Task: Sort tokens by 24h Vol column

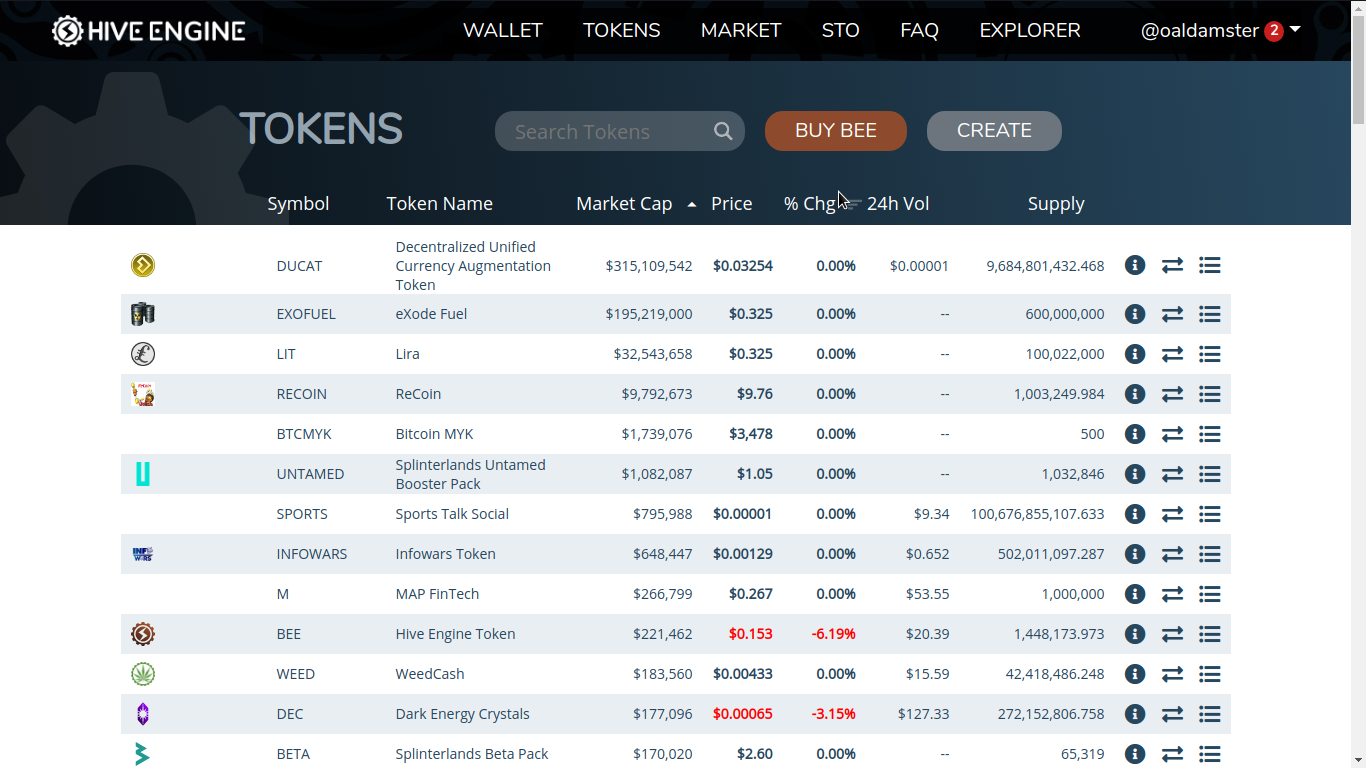Action: coord(898,204)
